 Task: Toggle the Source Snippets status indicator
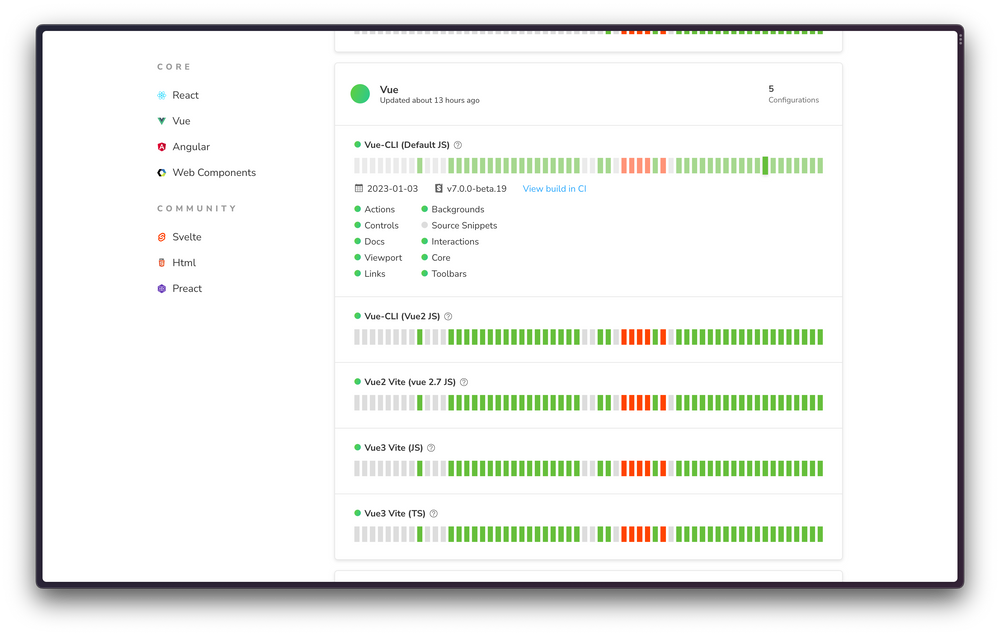point(424,225)
